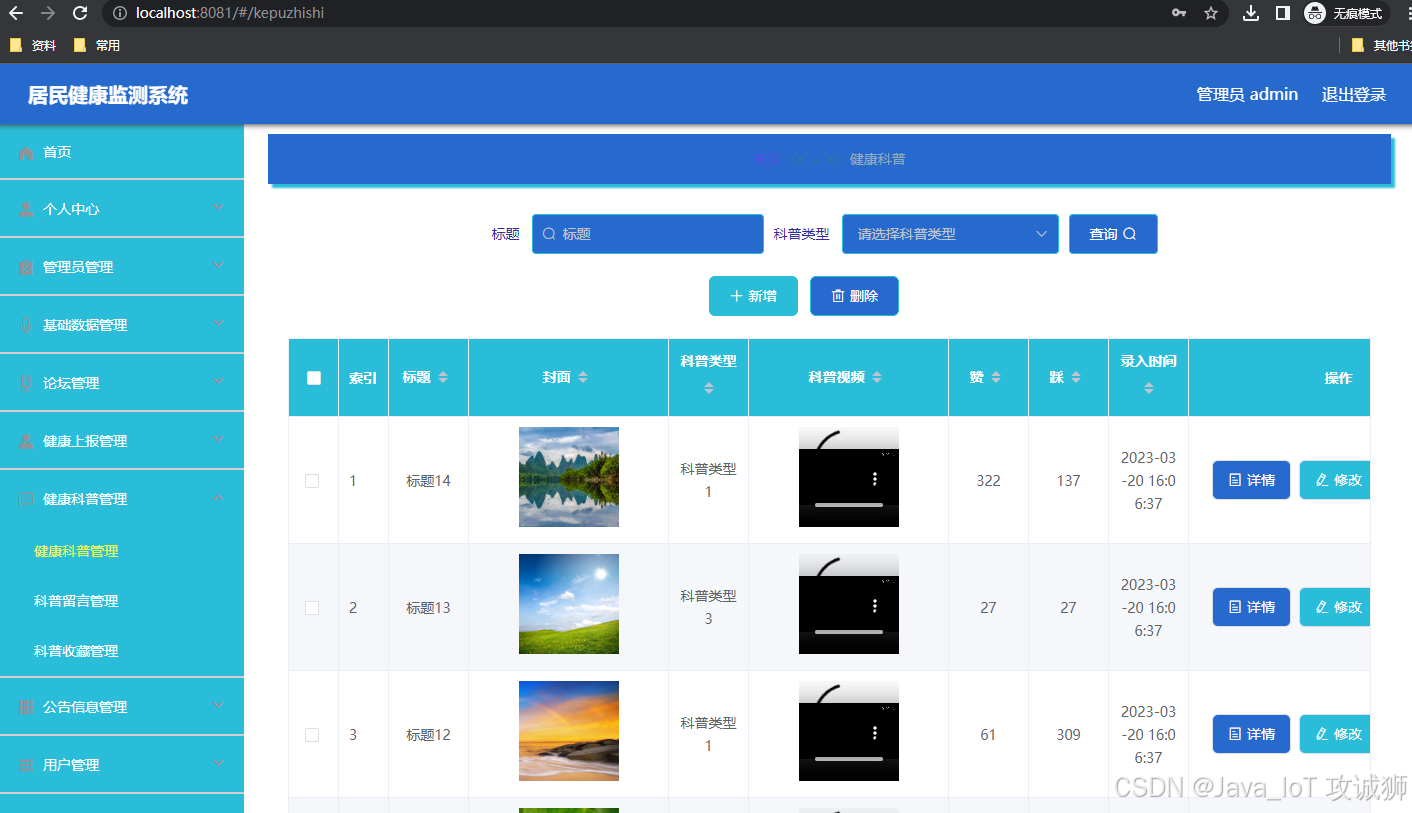Sort table by 科普视频 column arrows

[x=877, y=377]
